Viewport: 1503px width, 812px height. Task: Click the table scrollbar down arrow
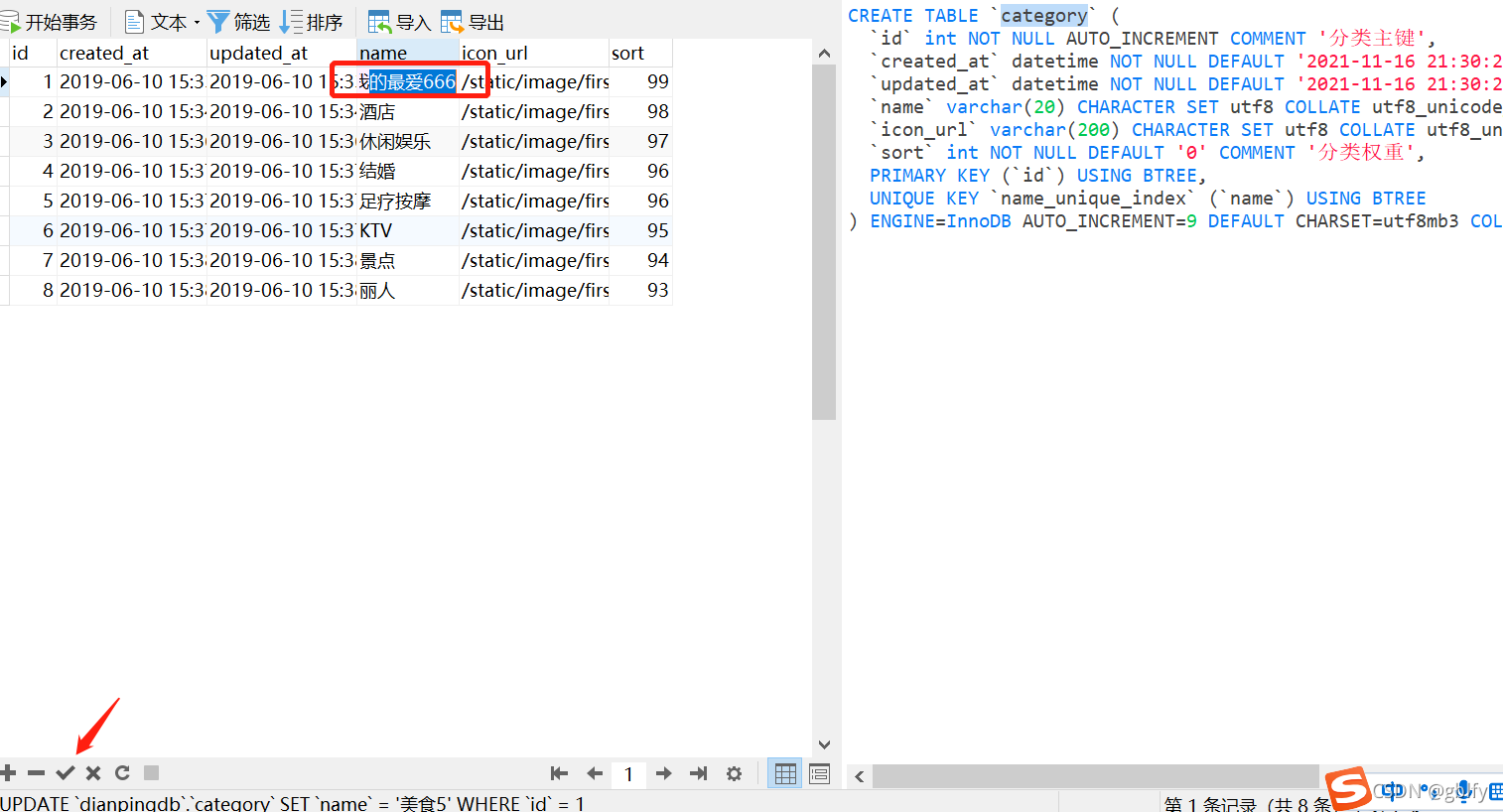[x=824, y=744]
